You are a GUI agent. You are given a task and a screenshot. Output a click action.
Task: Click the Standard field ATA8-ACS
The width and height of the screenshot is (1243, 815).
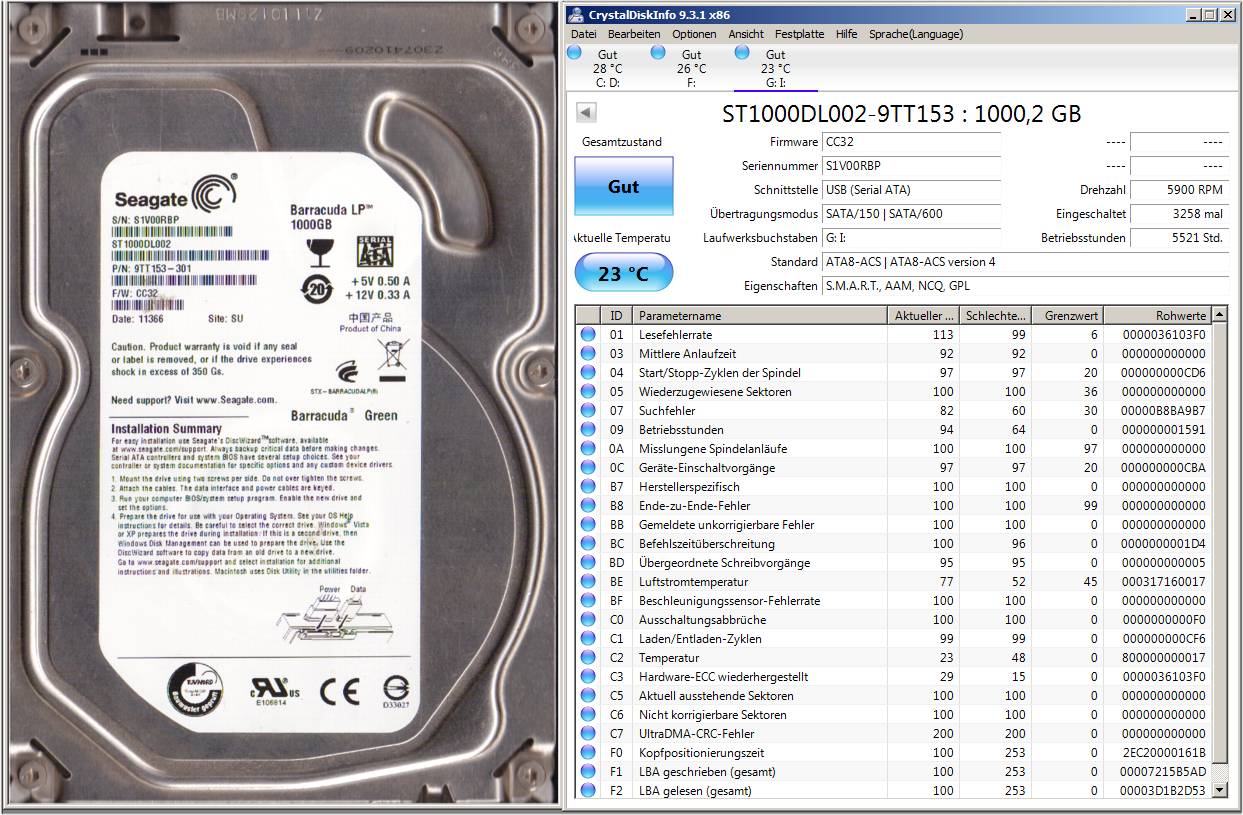[1025, 262]
